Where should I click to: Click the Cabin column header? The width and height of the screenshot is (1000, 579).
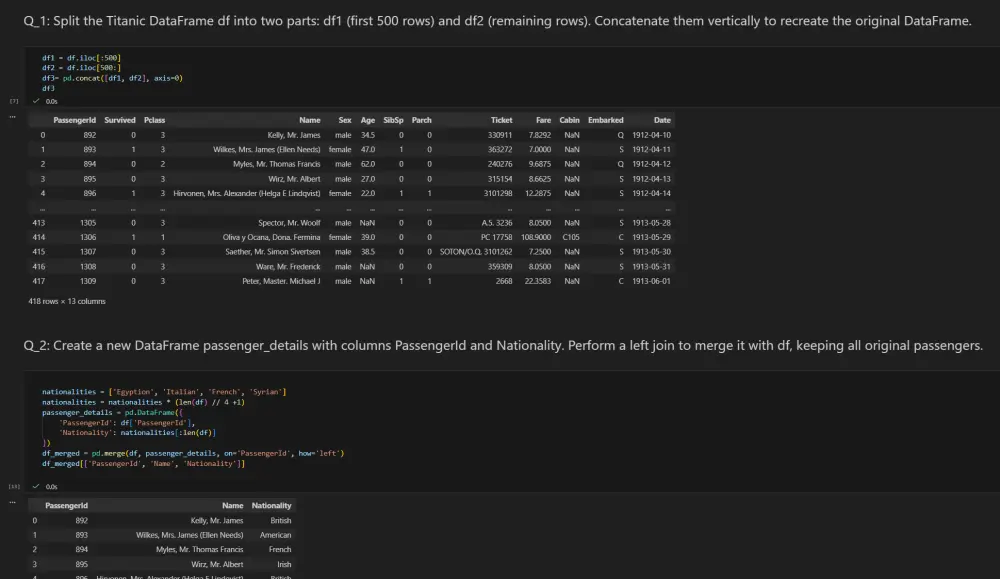coord(570,120)
